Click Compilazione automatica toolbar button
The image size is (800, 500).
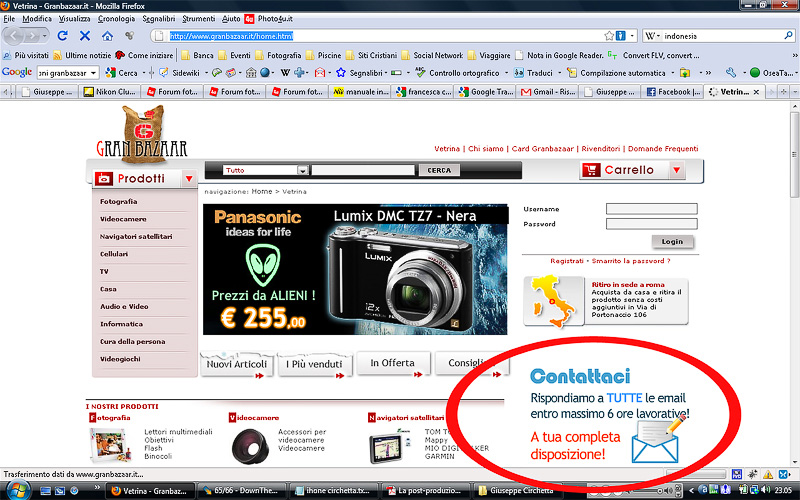(x=616, y=73)
